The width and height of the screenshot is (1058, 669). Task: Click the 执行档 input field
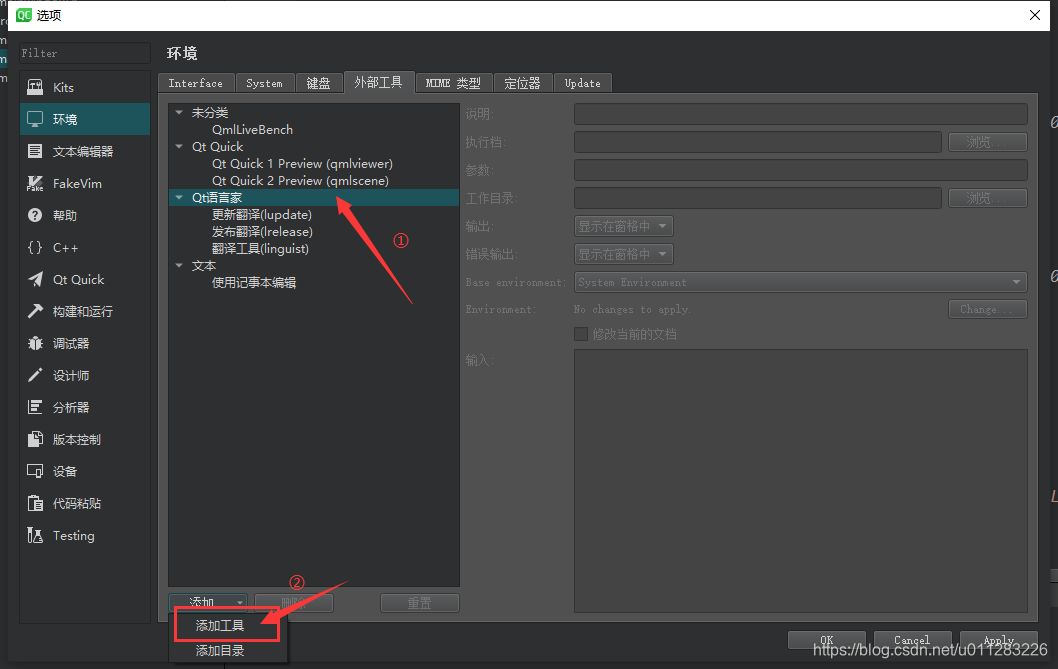click(758, 142)
